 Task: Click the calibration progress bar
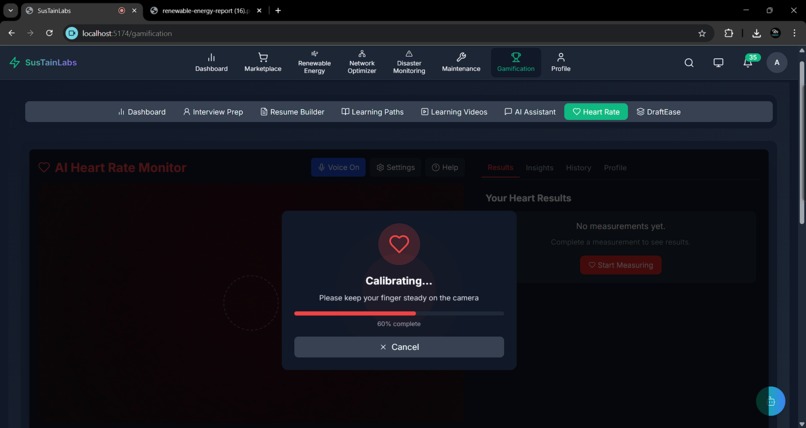tap(399, 313)
